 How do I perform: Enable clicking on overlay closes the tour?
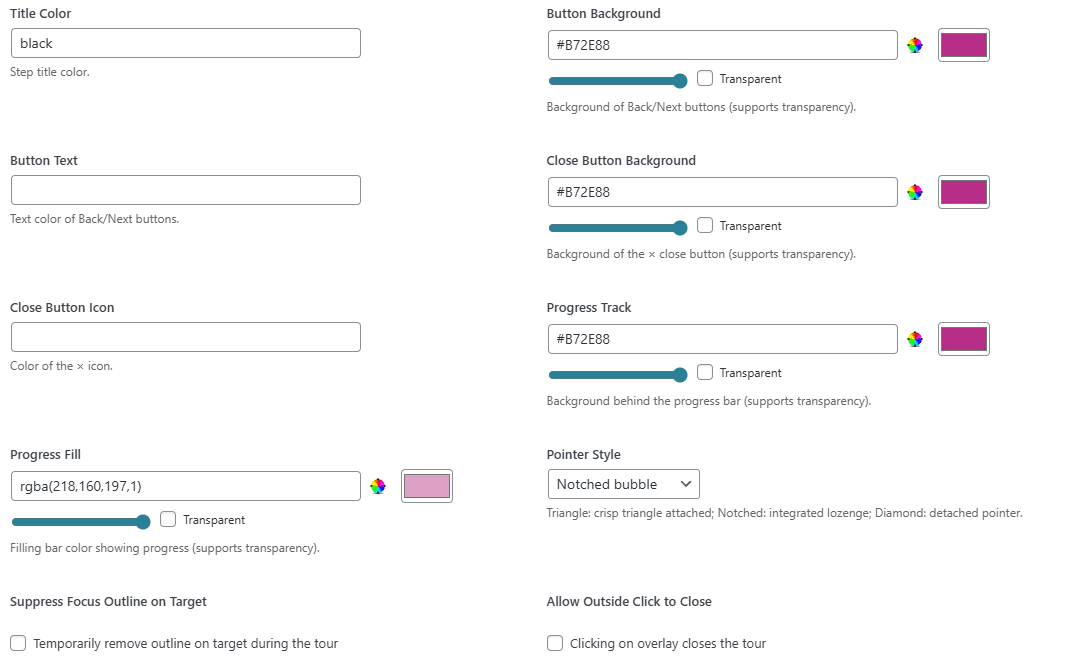pyautogui.click(x=555, y=643)
